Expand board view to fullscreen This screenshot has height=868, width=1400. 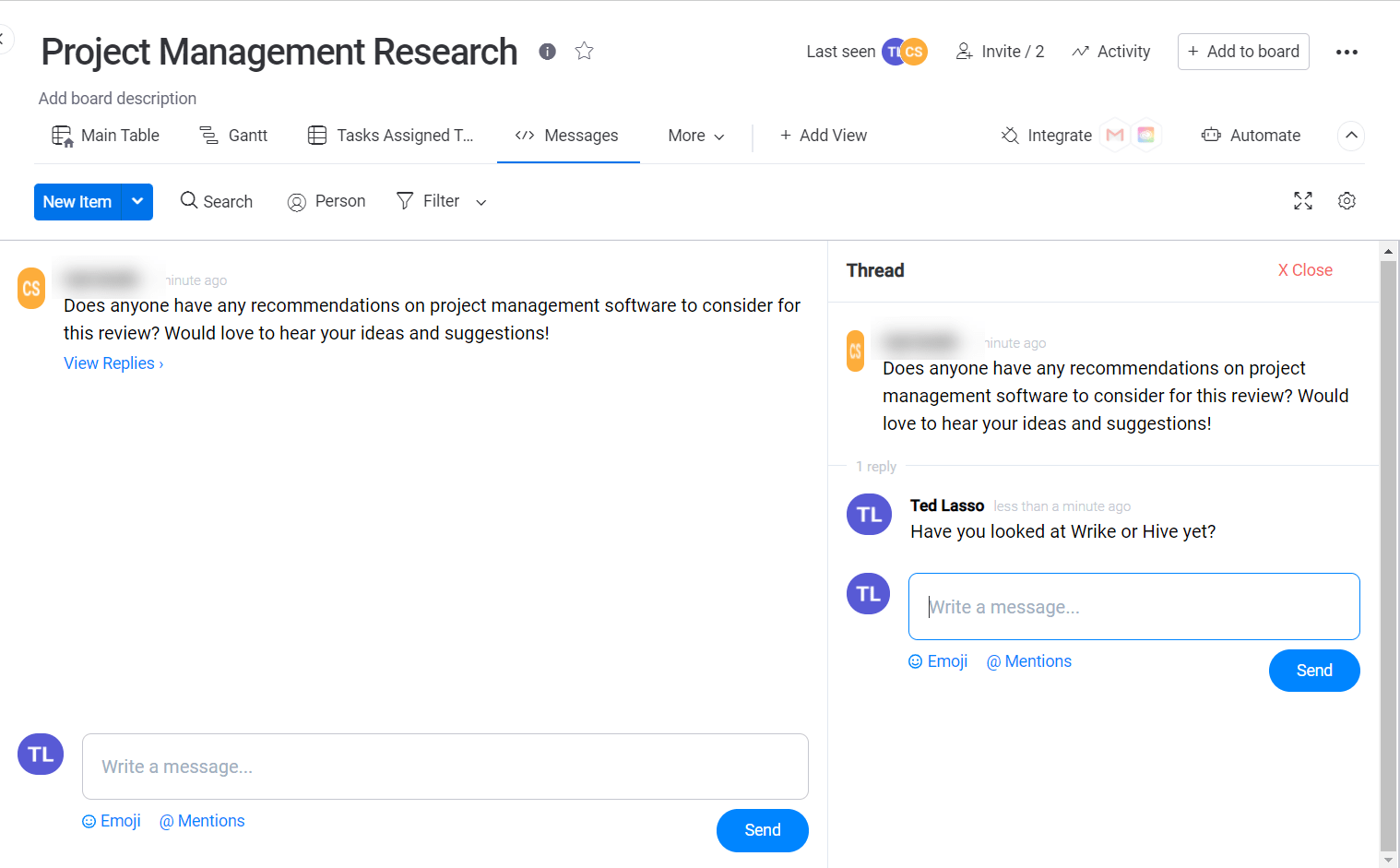click(1302, 201)
